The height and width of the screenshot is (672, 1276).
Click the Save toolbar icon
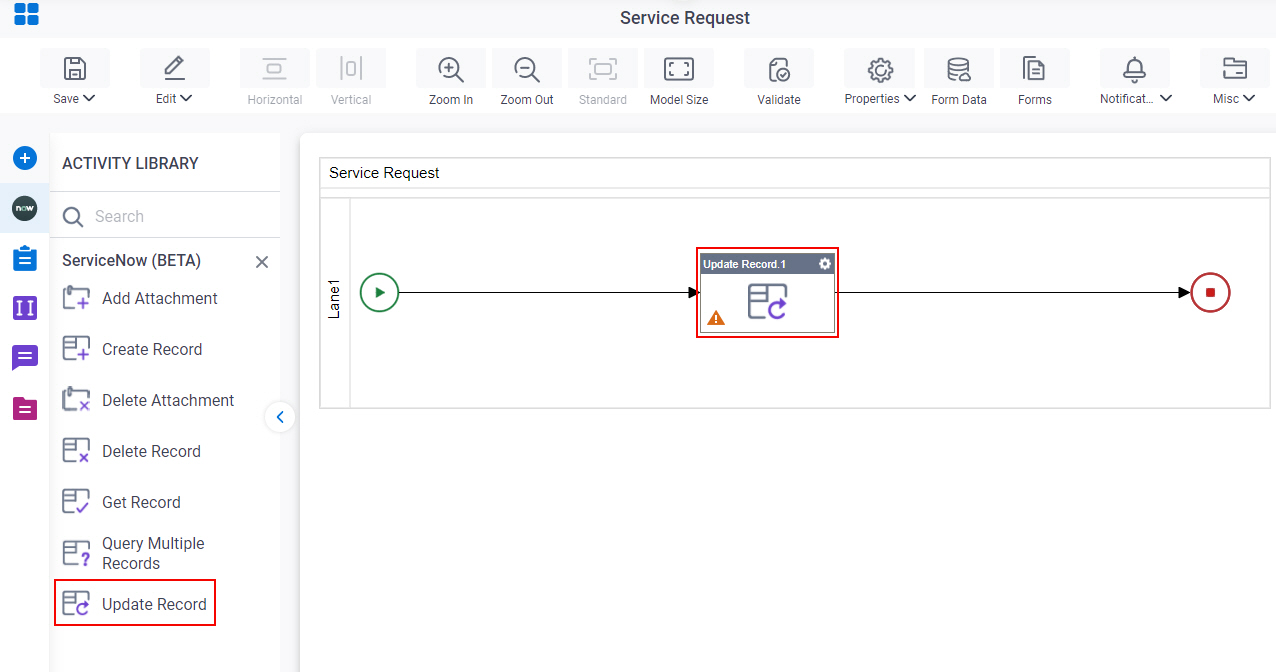tap(75, 68)
